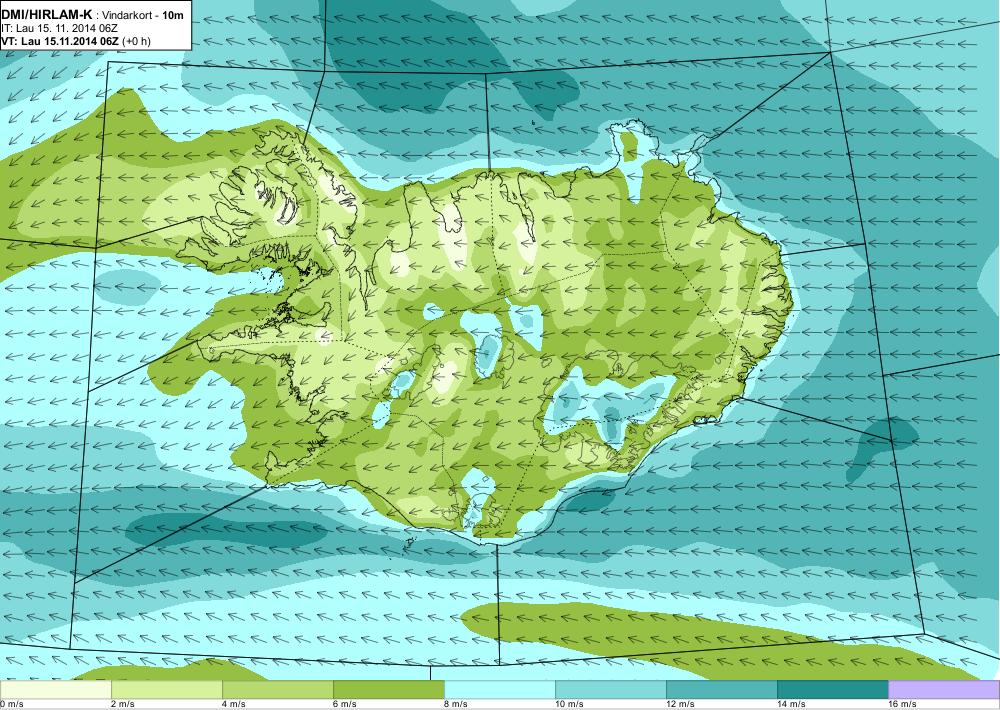
Task: Click the "16 m/s" legend label
Action: [902, 704]
